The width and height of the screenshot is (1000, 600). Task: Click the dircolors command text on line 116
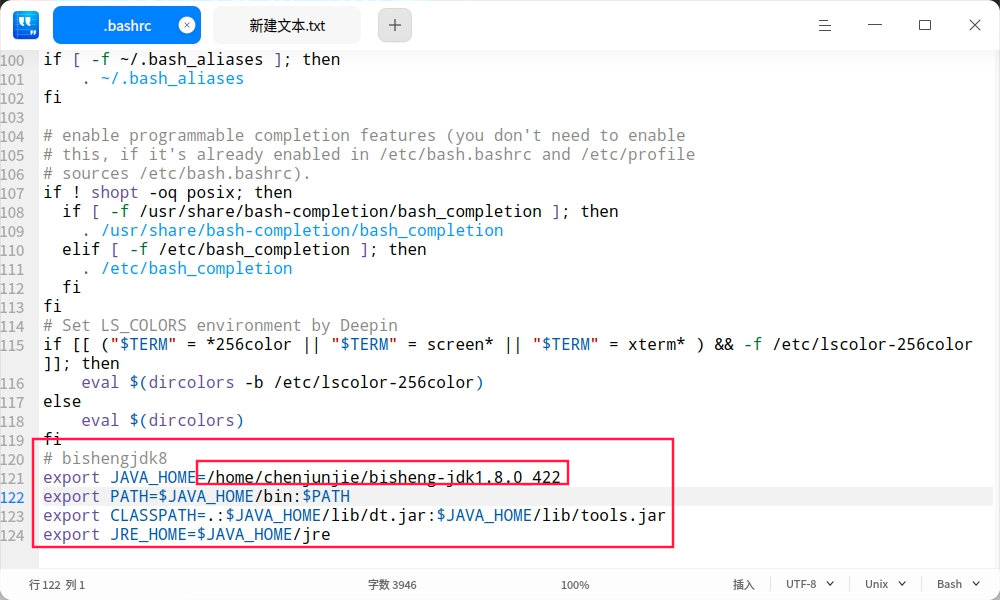point(189,382)
